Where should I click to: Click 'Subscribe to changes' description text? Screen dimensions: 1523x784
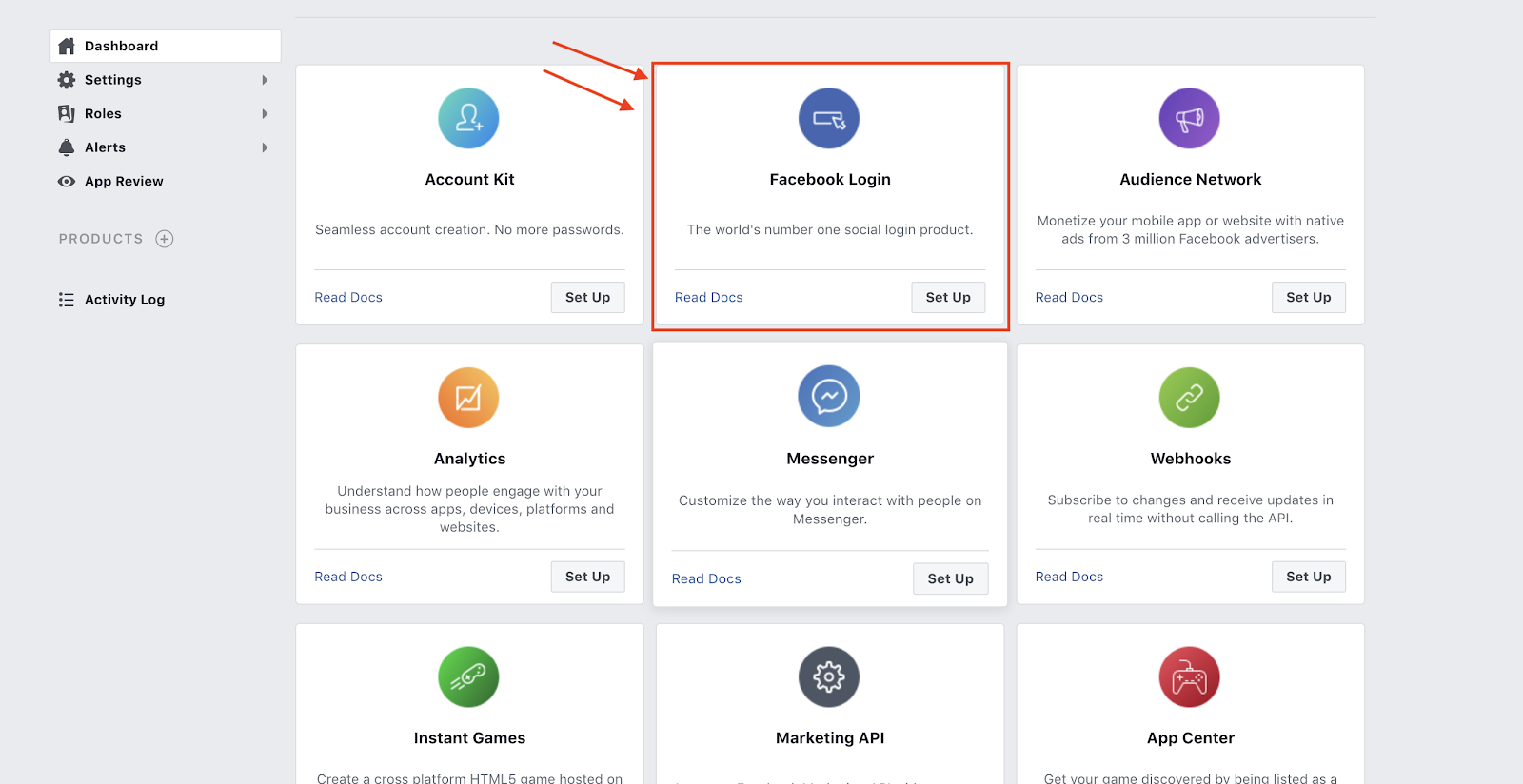1191,509
